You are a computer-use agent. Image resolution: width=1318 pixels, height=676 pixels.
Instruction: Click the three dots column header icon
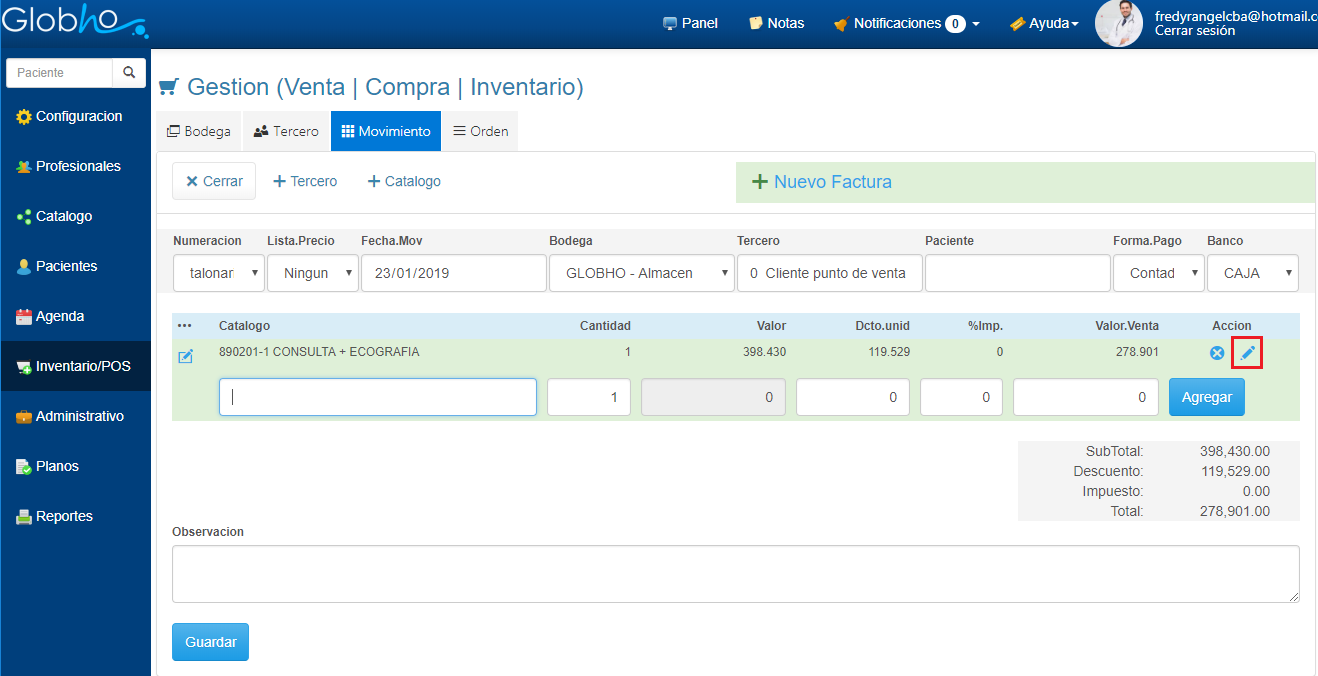(x=184, y=326)
